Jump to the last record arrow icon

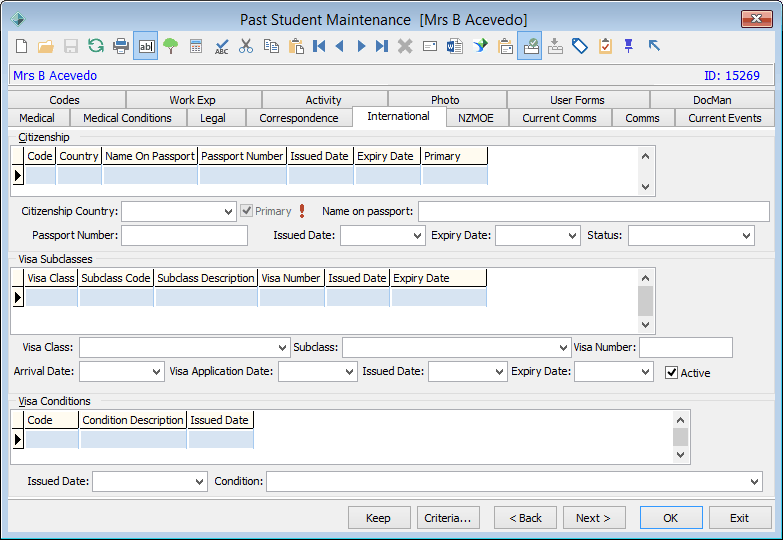[382, 46]
